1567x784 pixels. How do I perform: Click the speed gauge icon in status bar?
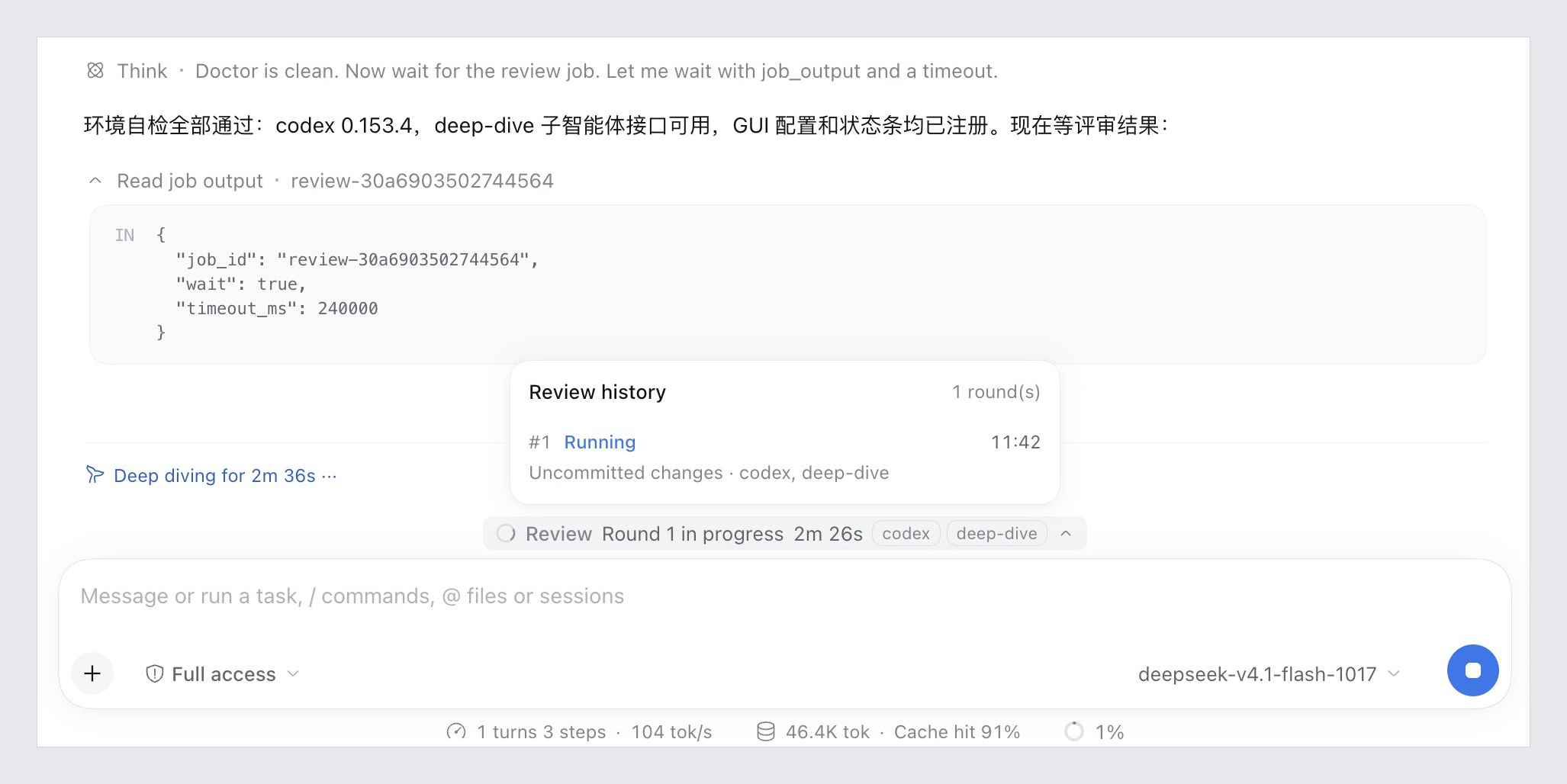456,732
